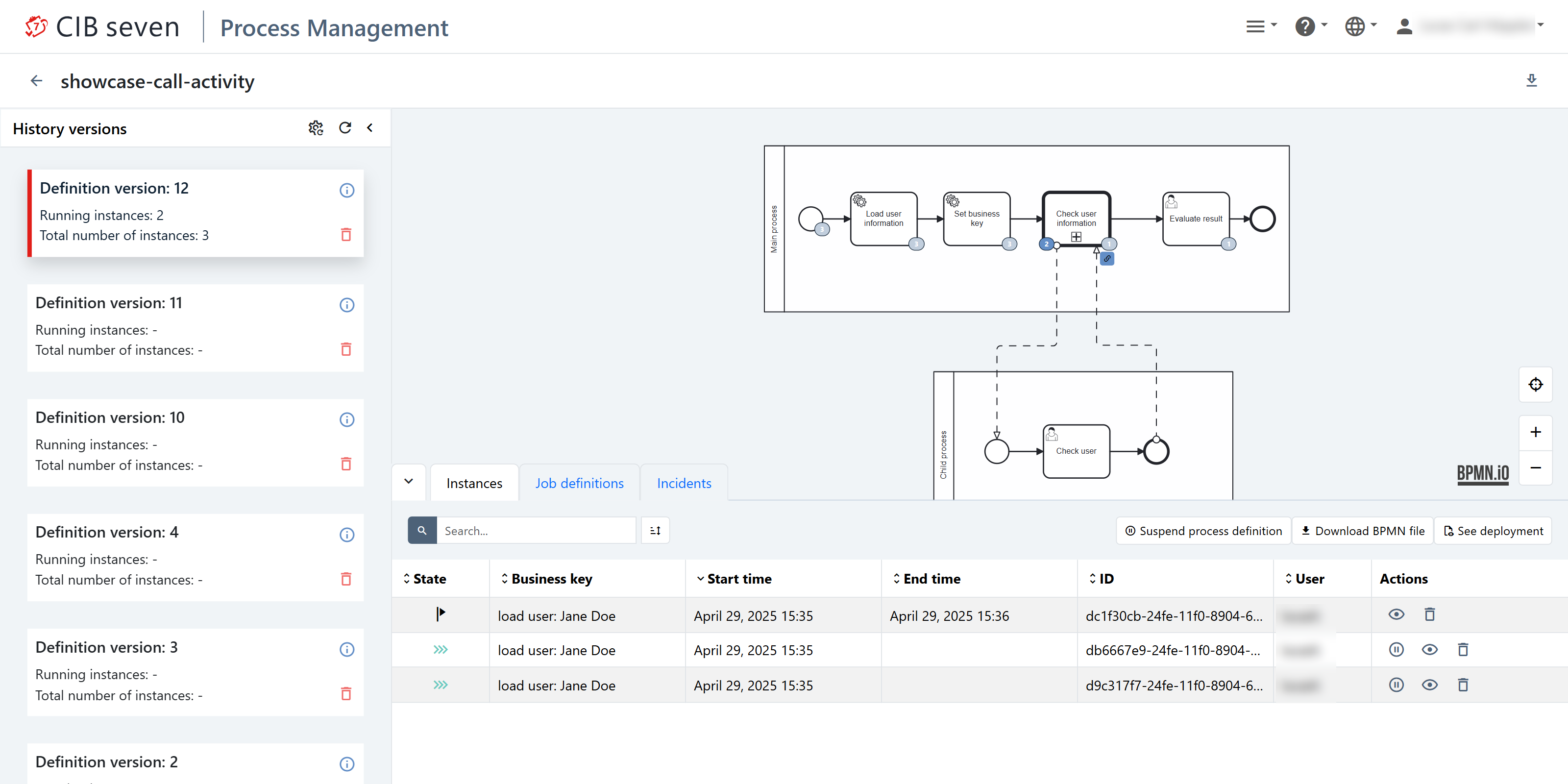The width and height of the screenshot is (1568, 784).
Task: Show info for Definition version 10
Action: click(347, 420)
